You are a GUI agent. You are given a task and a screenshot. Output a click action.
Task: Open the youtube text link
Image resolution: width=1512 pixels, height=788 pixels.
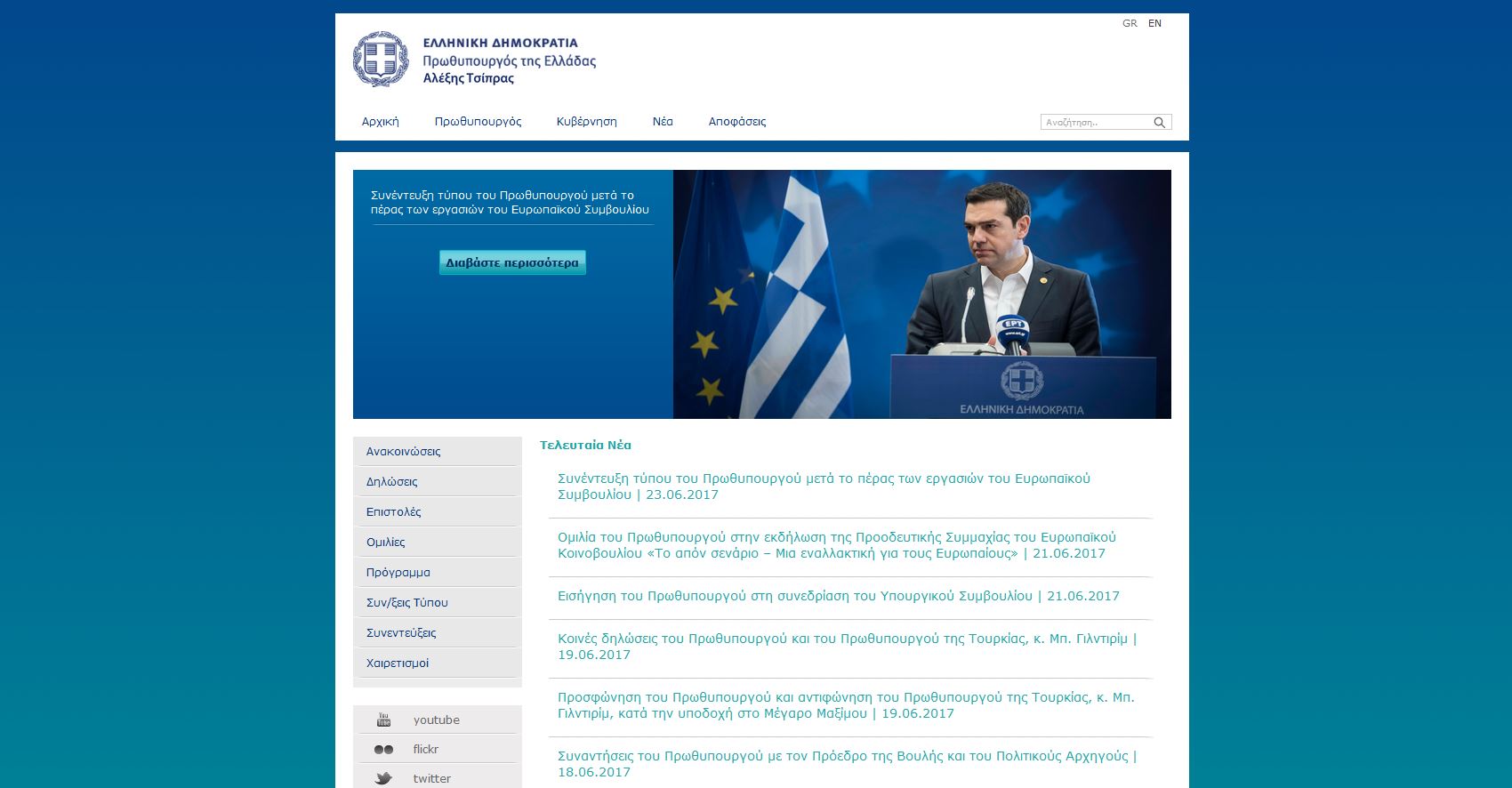click(436, 720)
